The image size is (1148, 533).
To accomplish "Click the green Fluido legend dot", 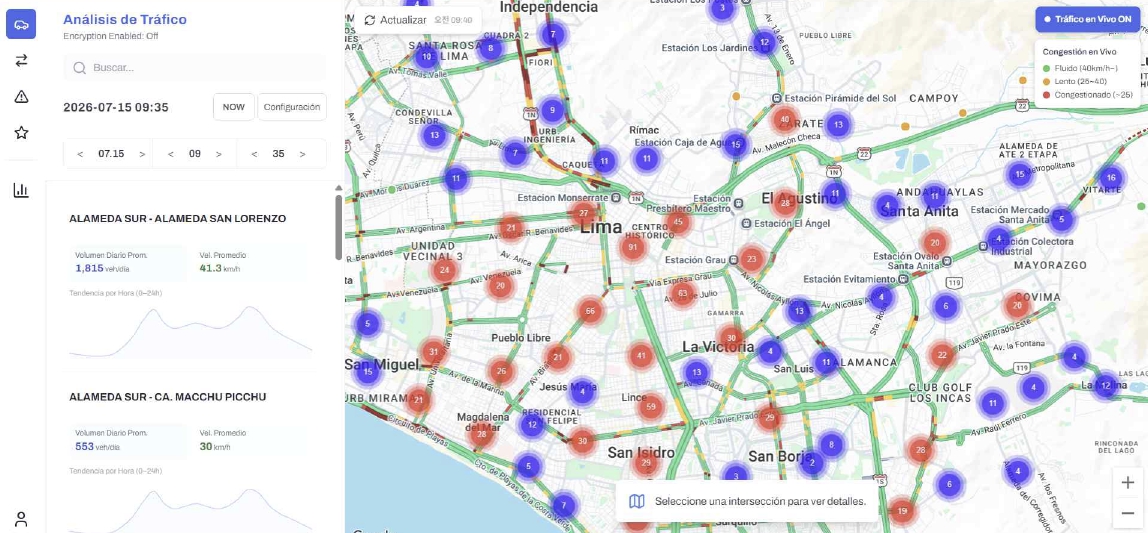I will point(1046,68).
